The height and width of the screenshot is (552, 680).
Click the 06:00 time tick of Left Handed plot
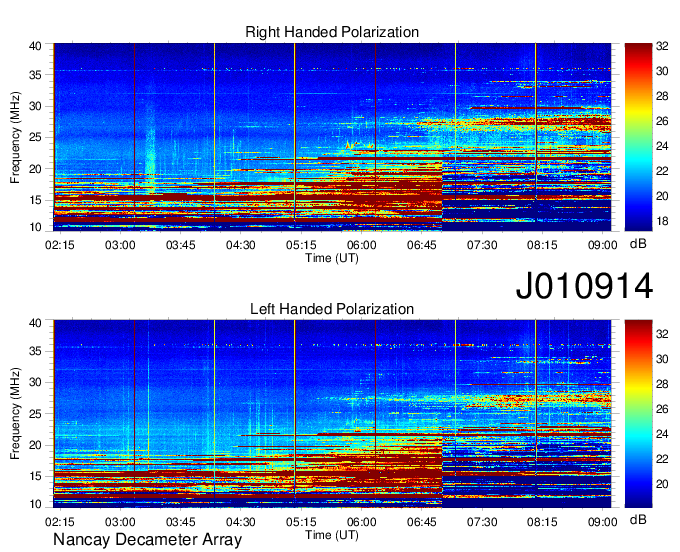361,522
